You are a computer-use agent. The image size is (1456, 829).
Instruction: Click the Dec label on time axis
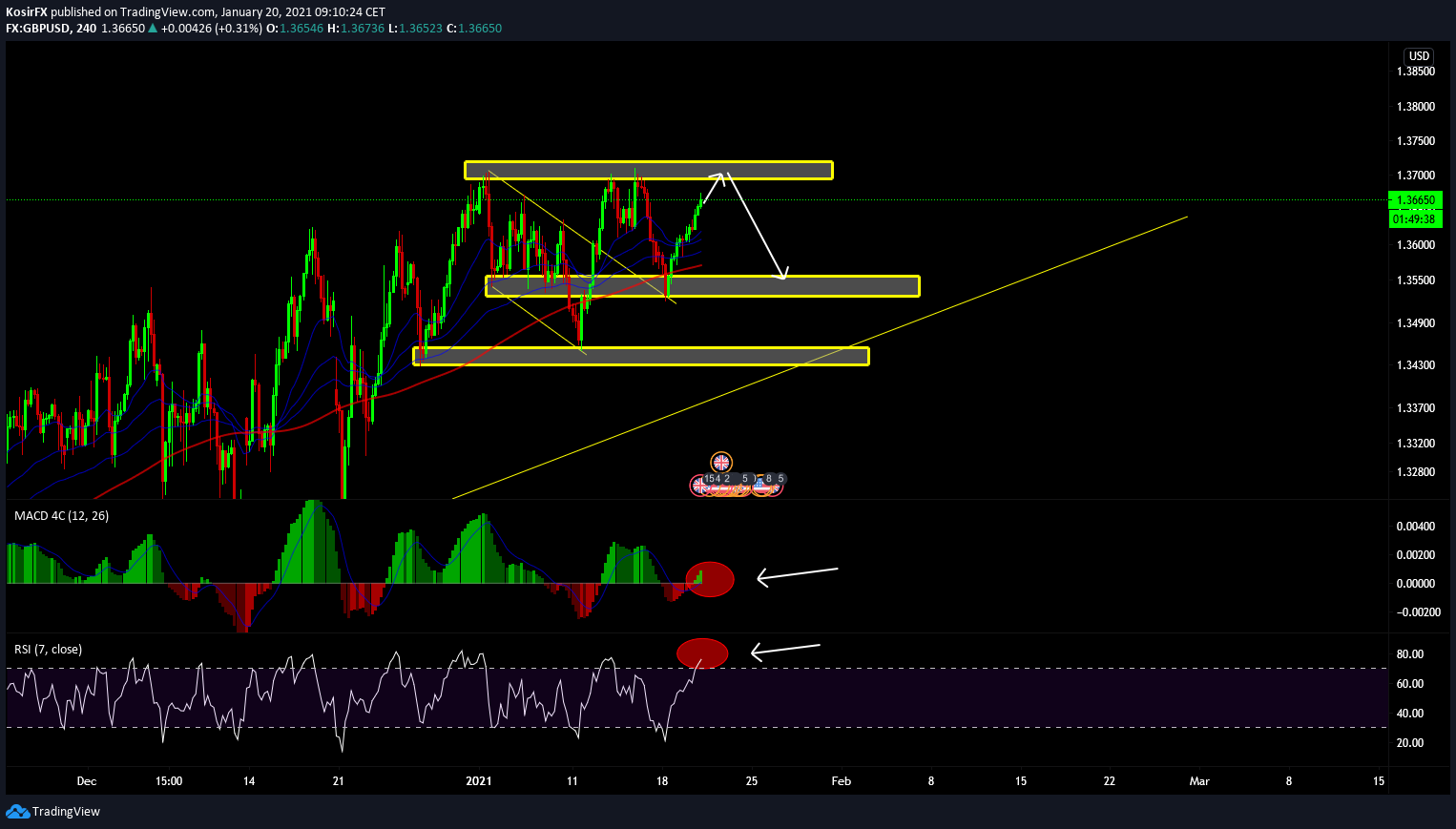tap(87, 781)
